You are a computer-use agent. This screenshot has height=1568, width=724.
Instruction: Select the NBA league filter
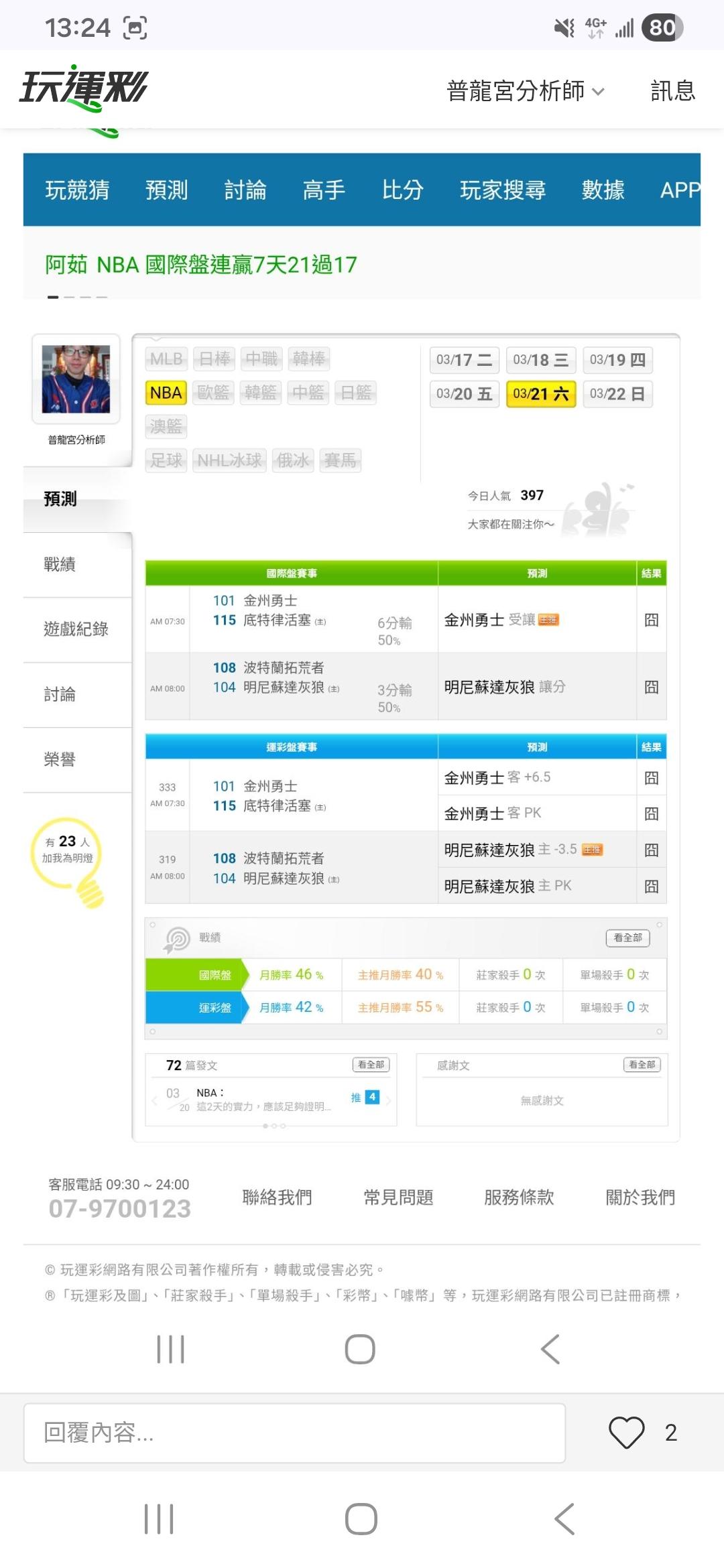tap(166, 393)
